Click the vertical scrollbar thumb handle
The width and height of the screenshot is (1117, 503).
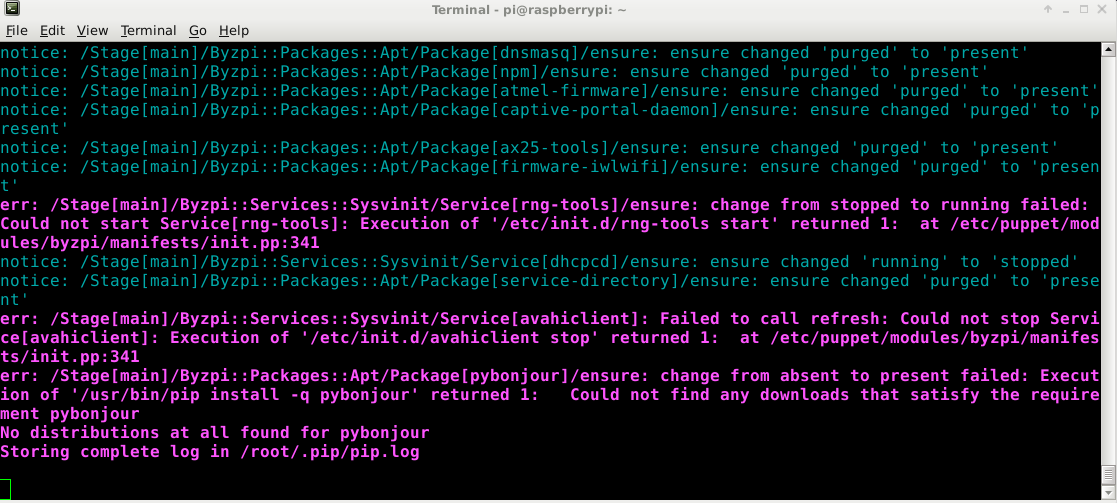click(1108, 475)
